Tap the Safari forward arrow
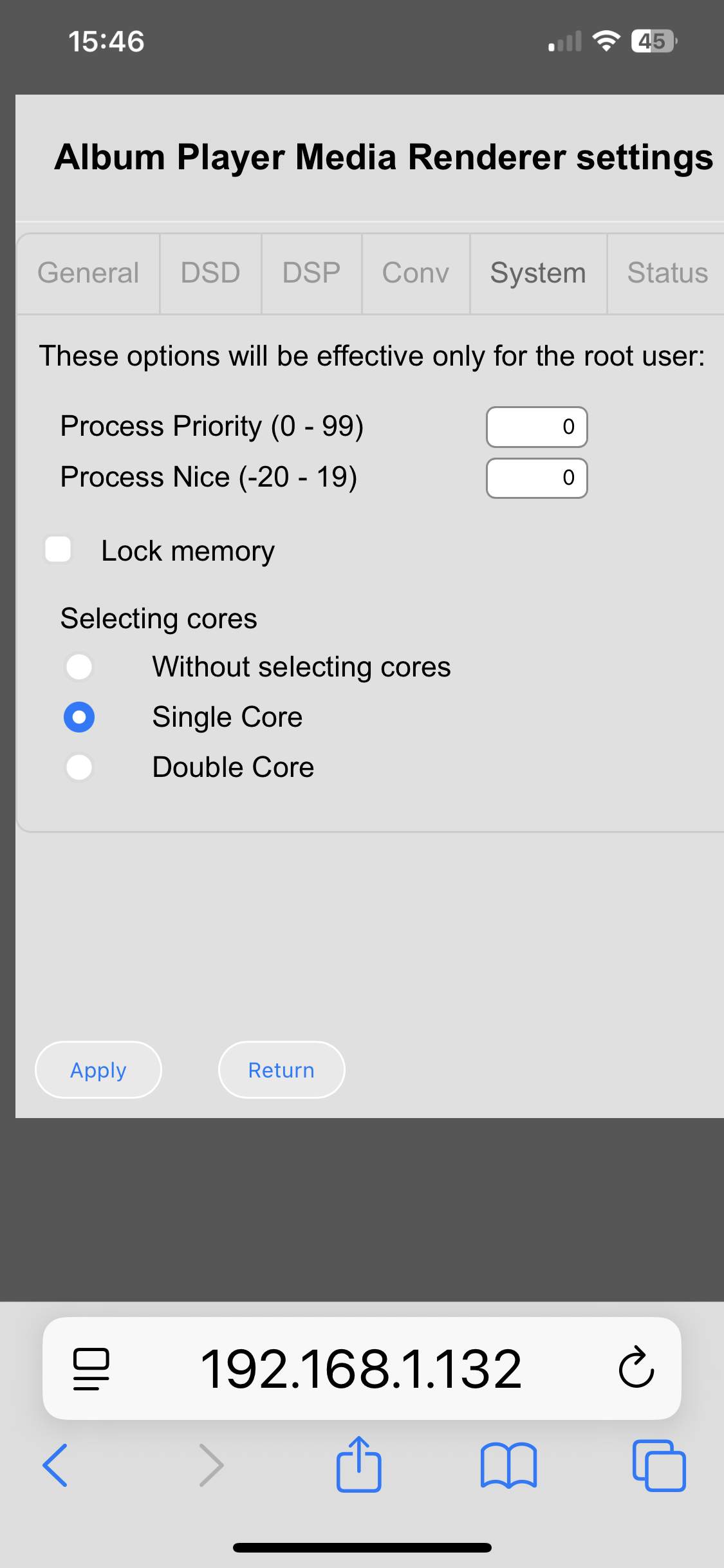The width and height of the screenshot is (724, 1568). 211,1466
